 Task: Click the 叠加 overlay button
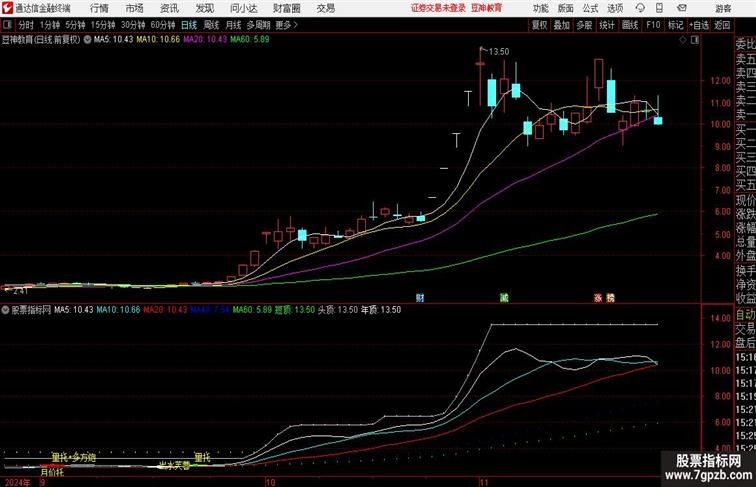(x=562, y=25)
